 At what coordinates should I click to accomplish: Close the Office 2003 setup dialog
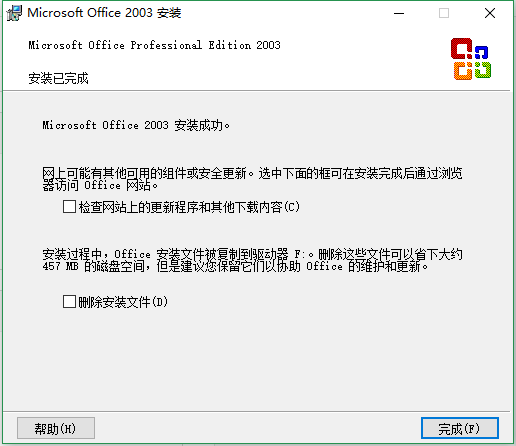pyautogui.click(x=490, y=13)
